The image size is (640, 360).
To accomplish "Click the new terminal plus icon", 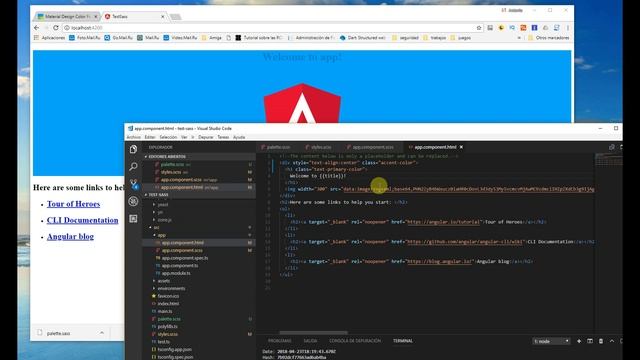I will click(579, 341).
